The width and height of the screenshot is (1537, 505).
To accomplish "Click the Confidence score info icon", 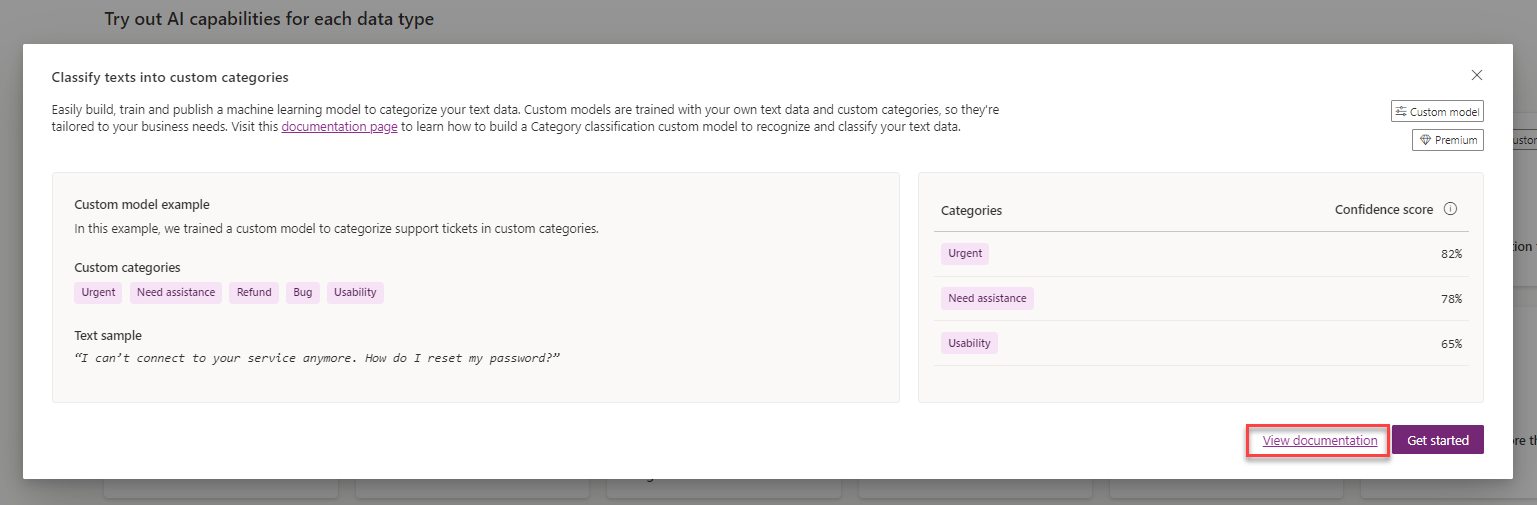I will [x=1450, y=210].
